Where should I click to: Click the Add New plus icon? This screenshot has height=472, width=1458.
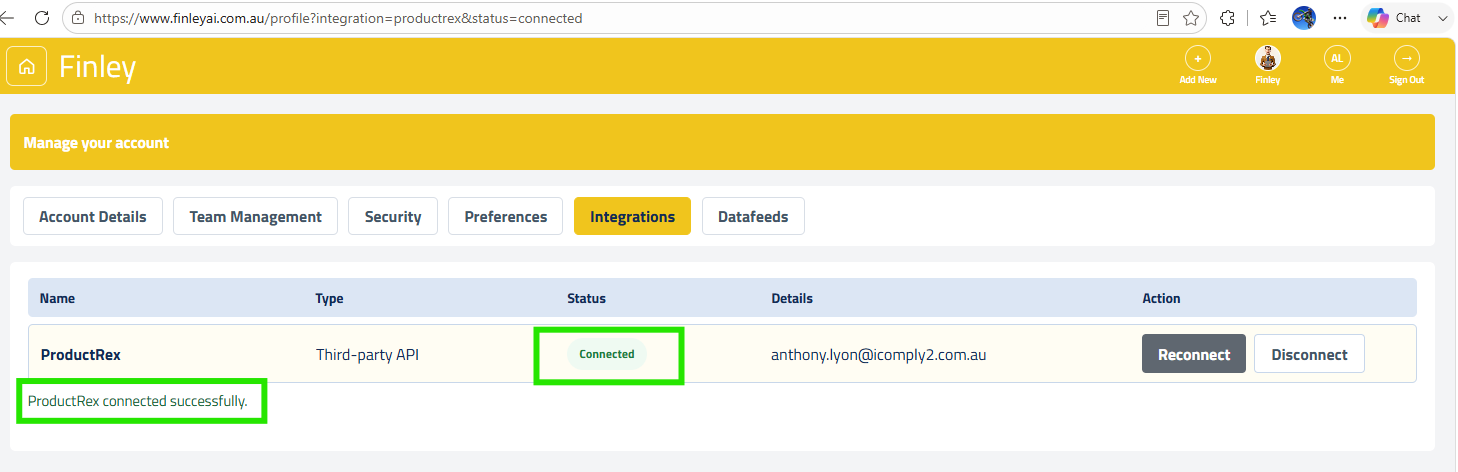point(1197,59)
